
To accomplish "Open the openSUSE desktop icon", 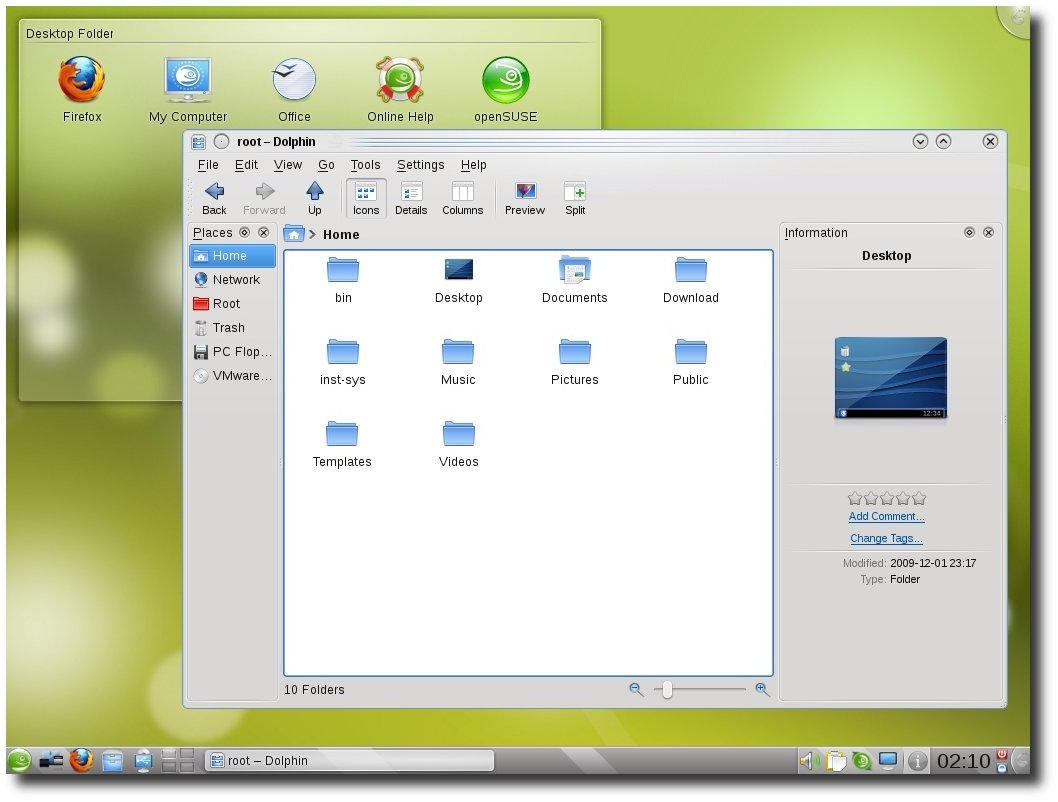I will click(505, 81).
